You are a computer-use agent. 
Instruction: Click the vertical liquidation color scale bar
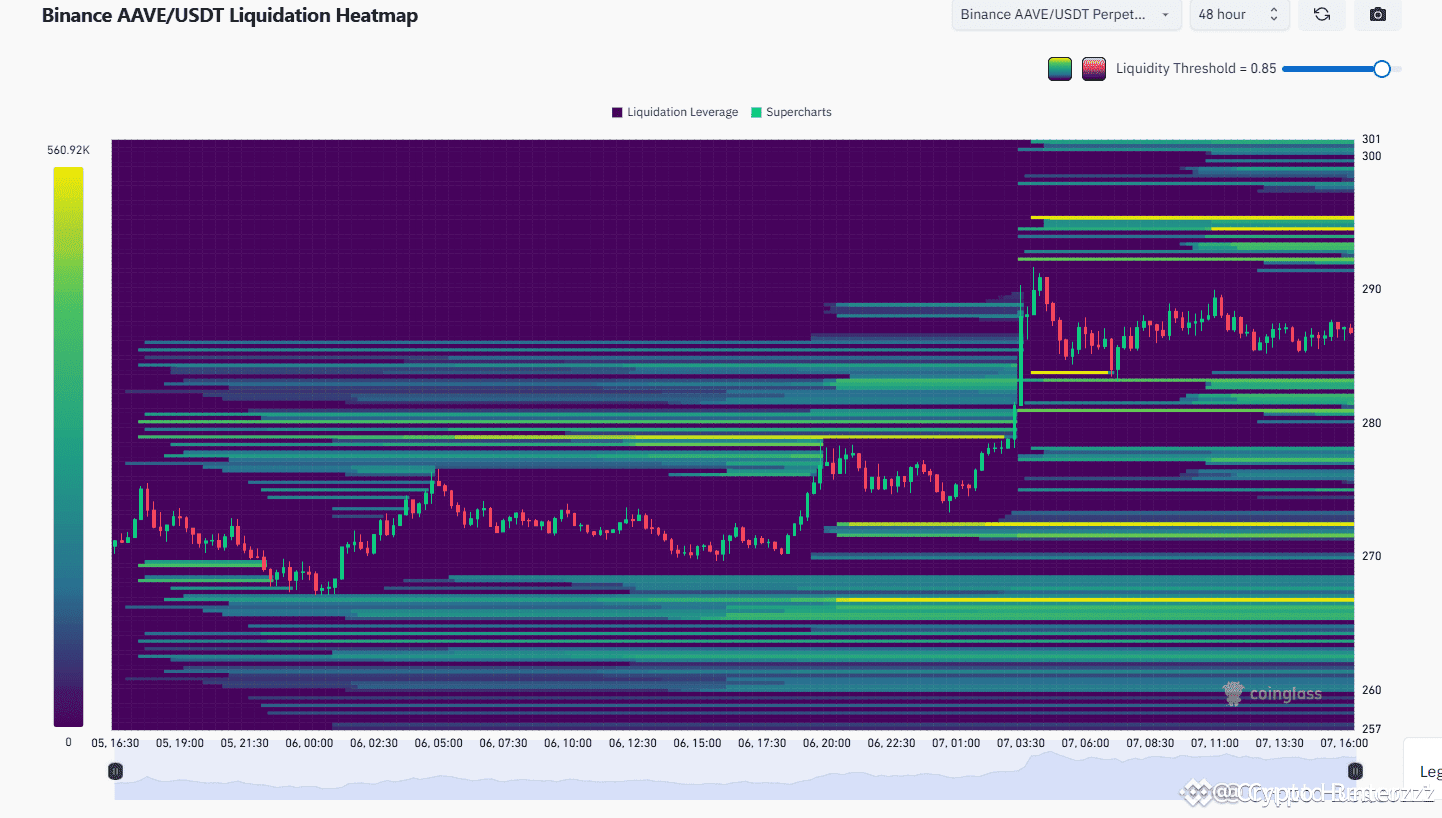[x=68, y=447]
